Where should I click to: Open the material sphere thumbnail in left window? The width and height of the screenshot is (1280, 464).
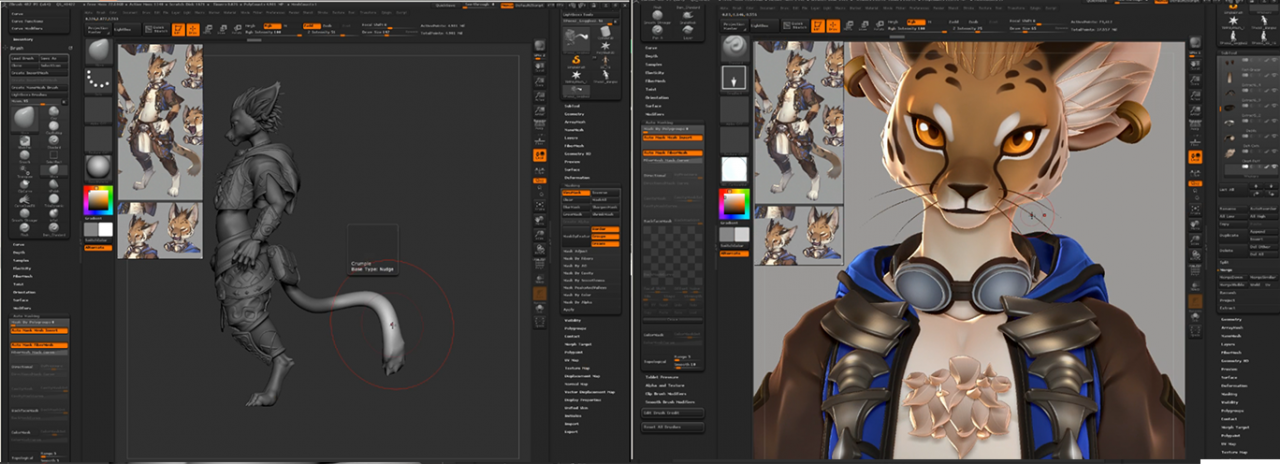coord(98,166)
